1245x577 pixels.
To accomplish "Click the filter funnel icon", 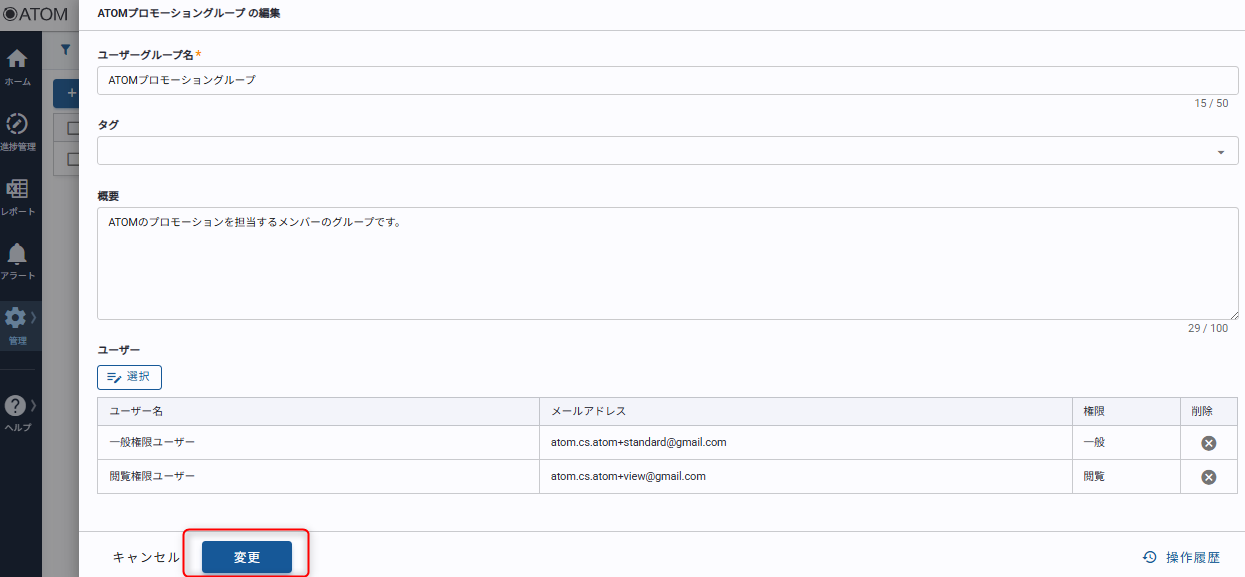I will tap(65, 49).
